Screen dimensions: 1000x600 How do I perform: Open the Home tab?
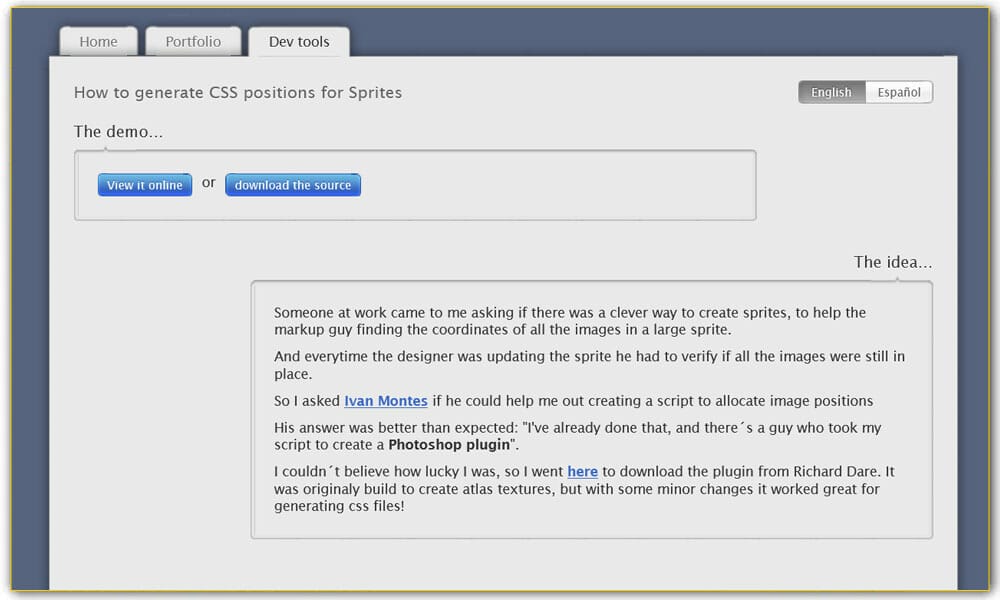(x=98, y=42)
